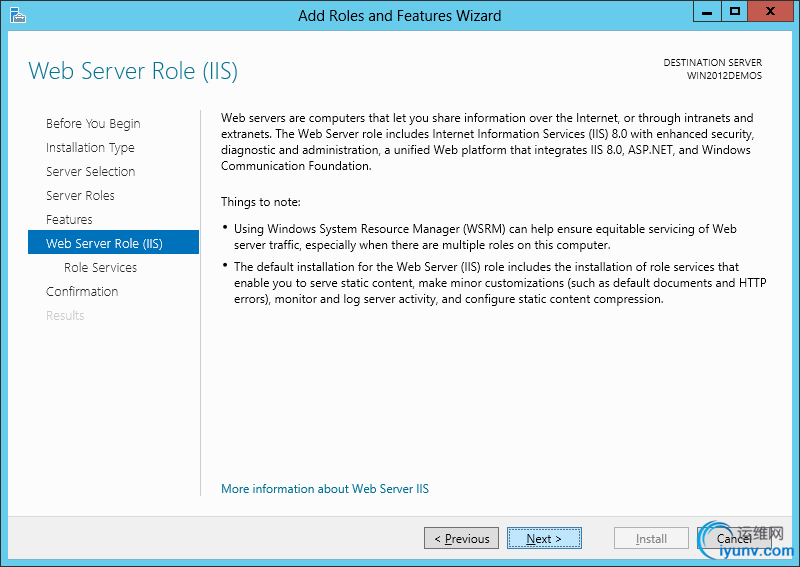
Task: Click the wizard icon in the title bar
Action: pyautogui.click(x=18, y=15)
